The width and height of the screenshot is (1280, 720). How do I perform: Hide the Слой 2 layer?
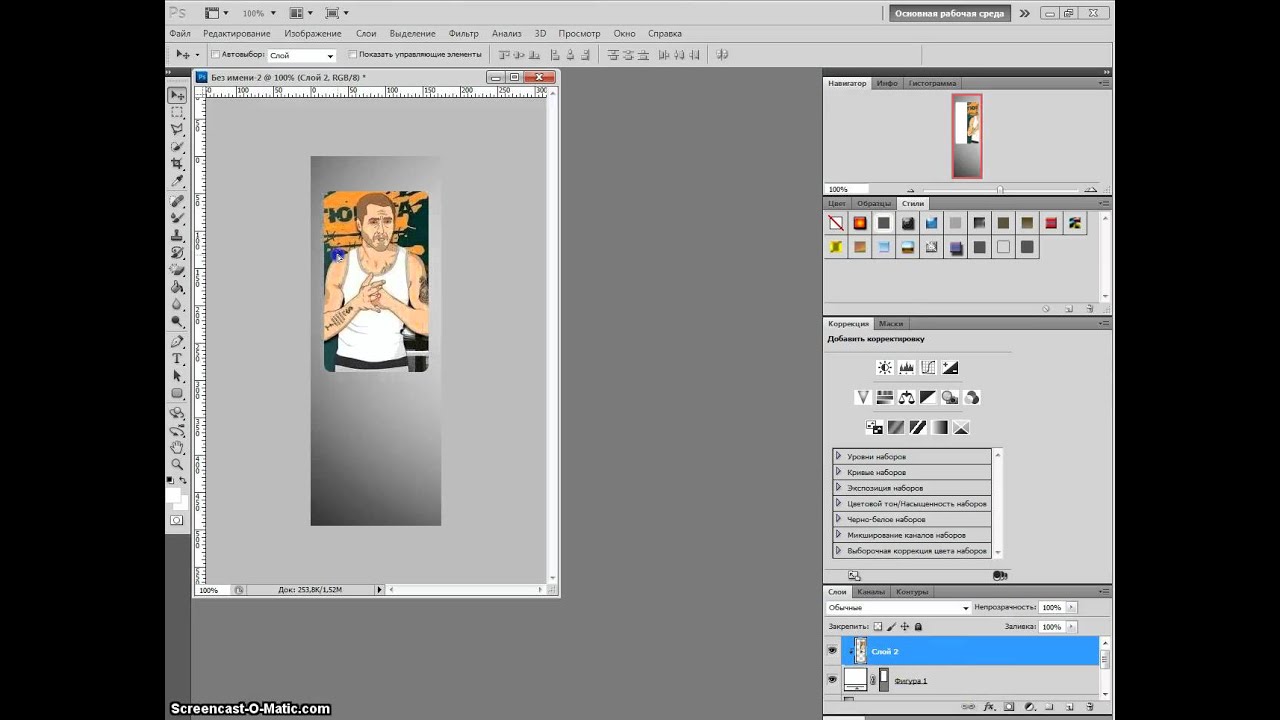(832, 651)
